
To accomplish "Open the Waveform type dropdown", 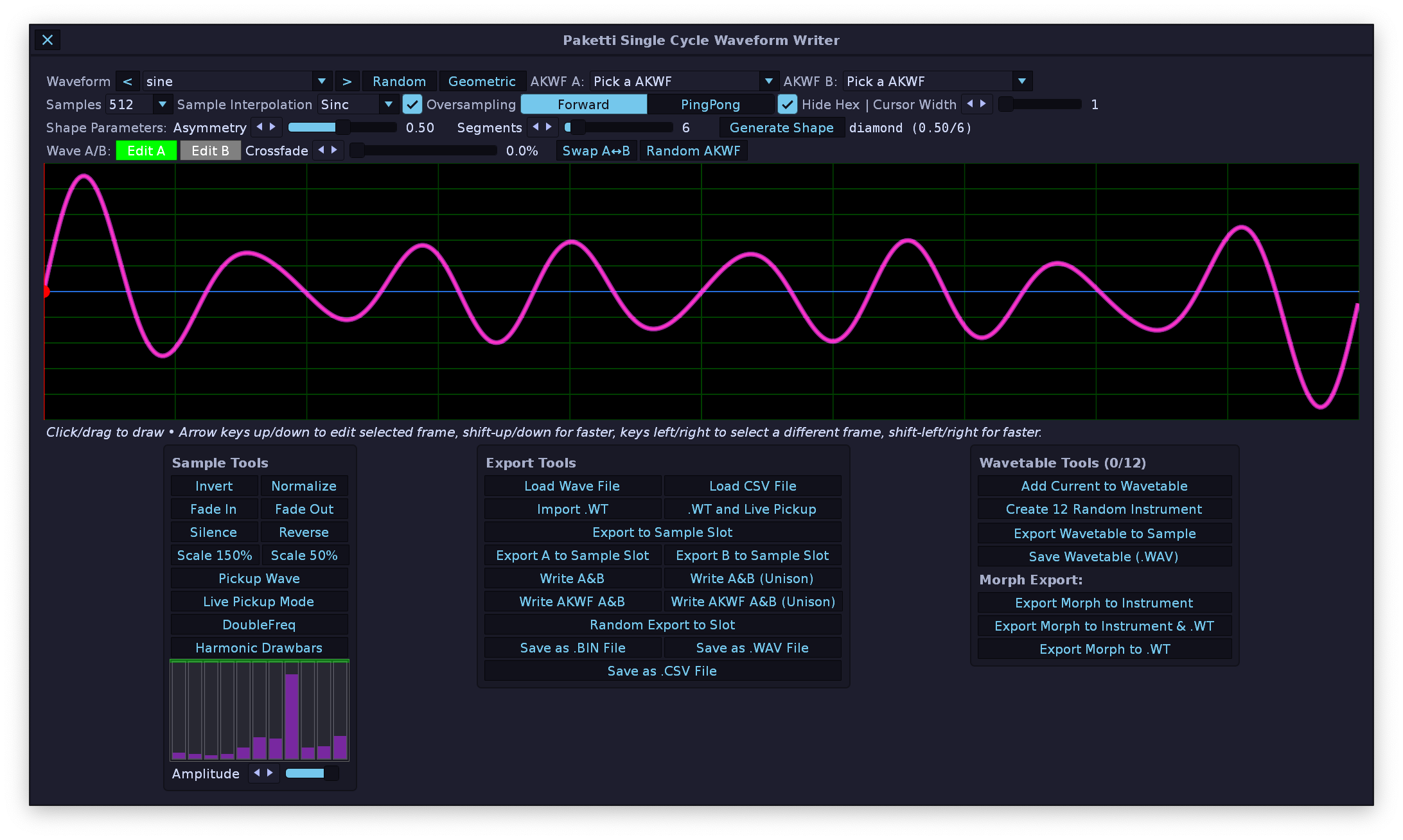I will click(322, 82).
